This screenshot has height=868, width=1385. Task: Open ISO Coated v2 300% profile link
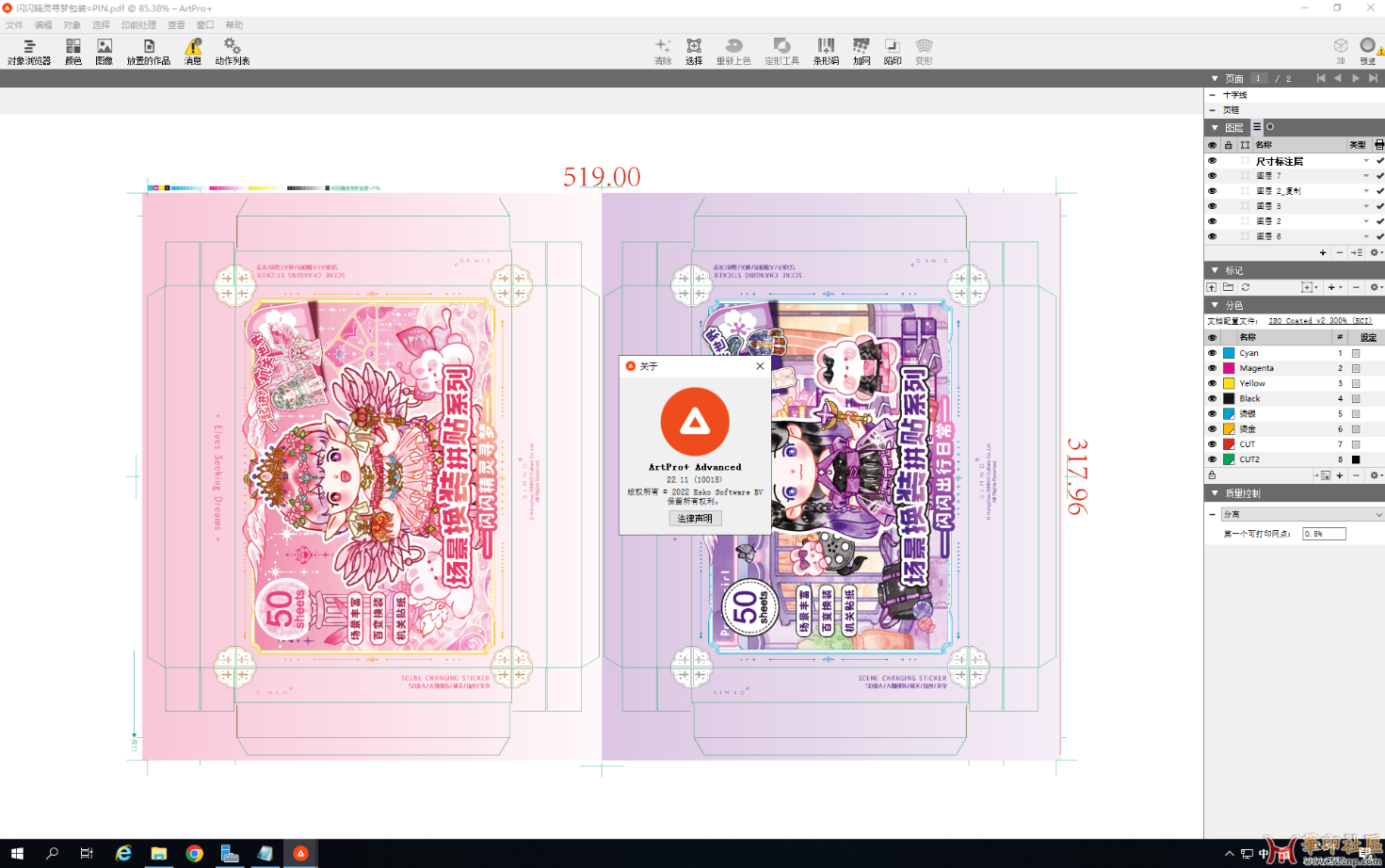click(x=1320, y=321)
